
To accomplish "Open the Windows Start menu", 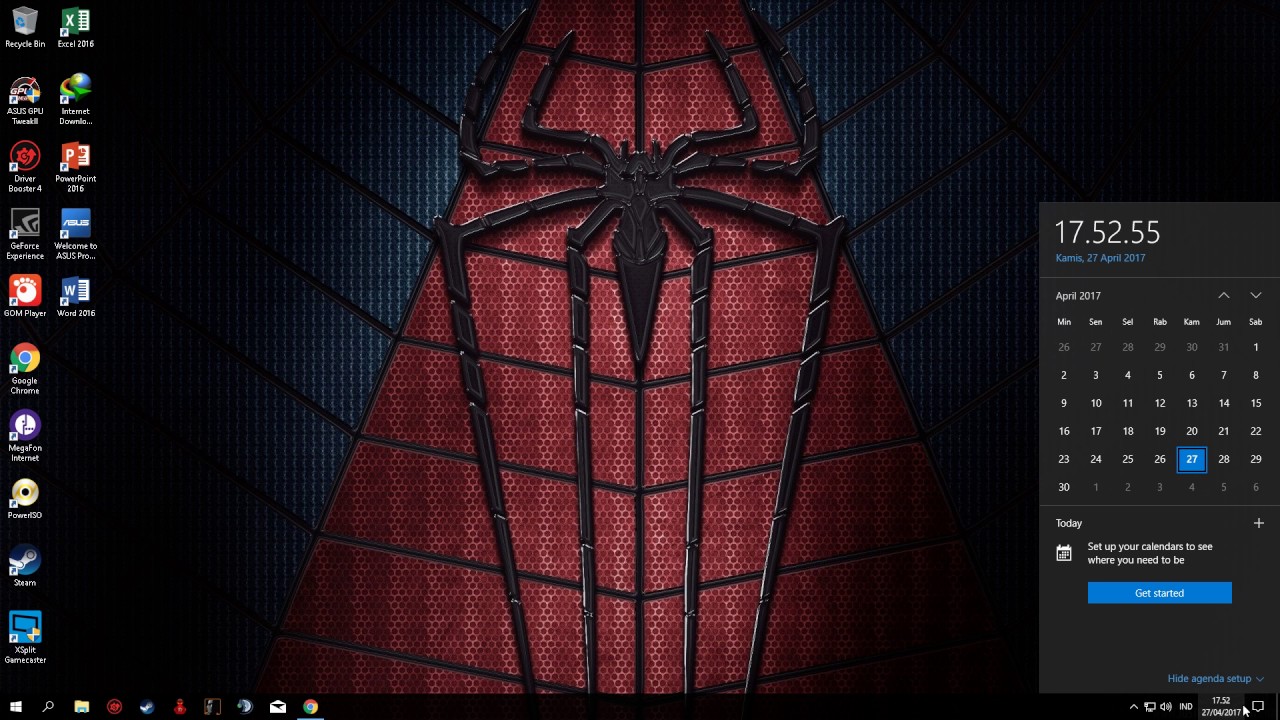I will coord(16,707).
